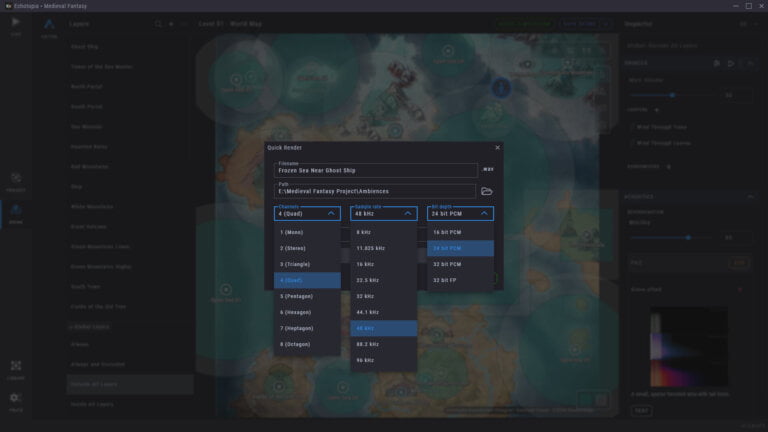Select the Outside All Layers row

pos(130,384)
